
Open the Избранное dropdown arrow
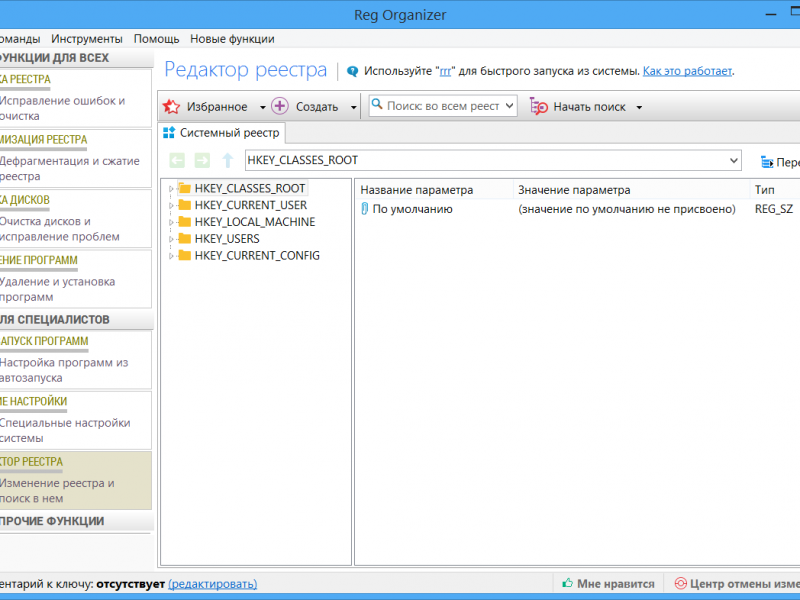[x=263, y=107]
